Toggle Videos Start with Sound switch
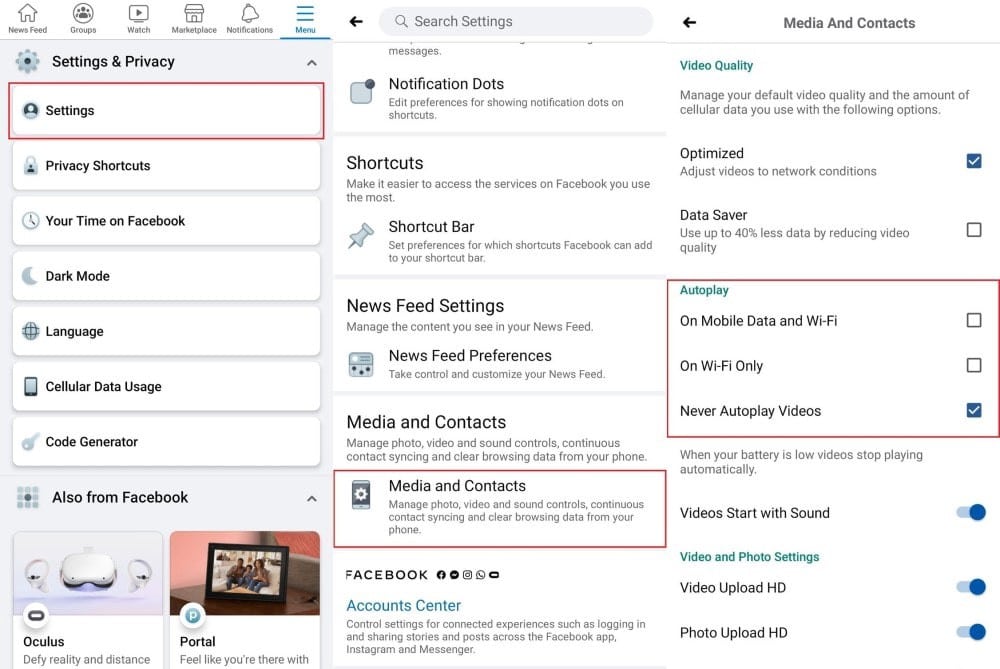The height and width of the screenshot is (669, 1000). [971, 512]
